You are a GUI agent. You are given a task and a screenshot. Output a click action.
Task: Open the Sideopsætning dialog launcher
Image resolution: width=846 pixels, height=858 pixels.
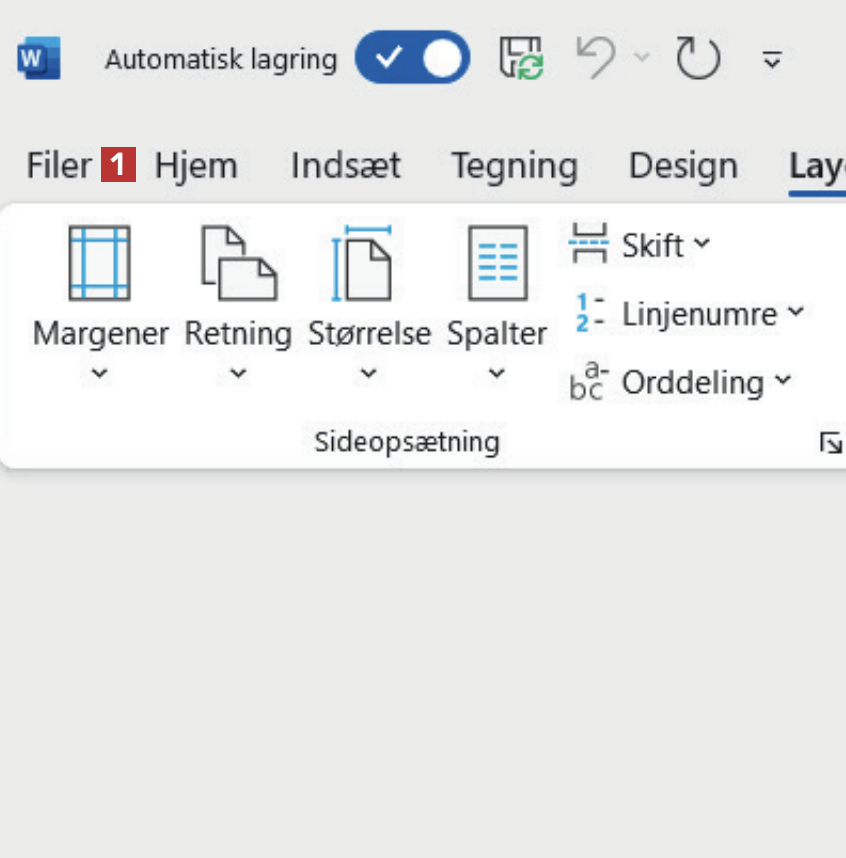tap(830, 442)
